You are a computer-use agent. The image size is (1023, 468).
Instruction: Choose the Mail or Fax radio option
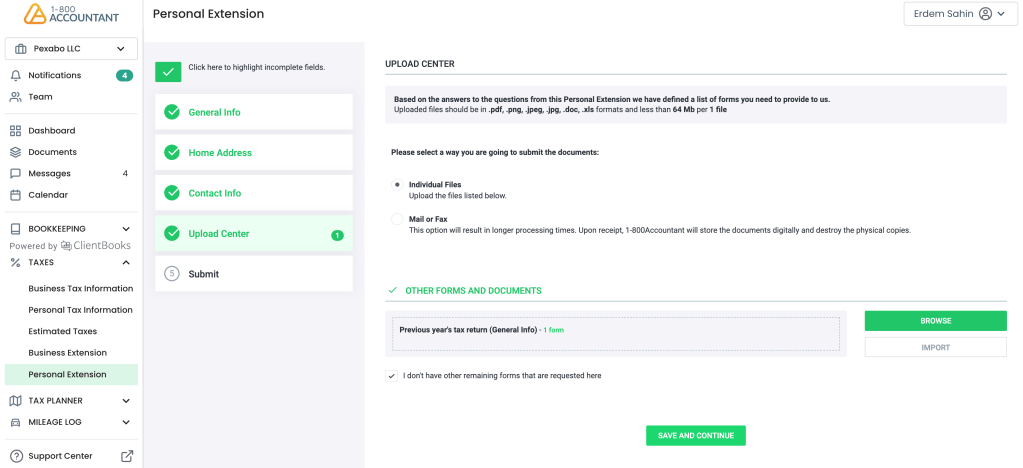click(397, 219)
